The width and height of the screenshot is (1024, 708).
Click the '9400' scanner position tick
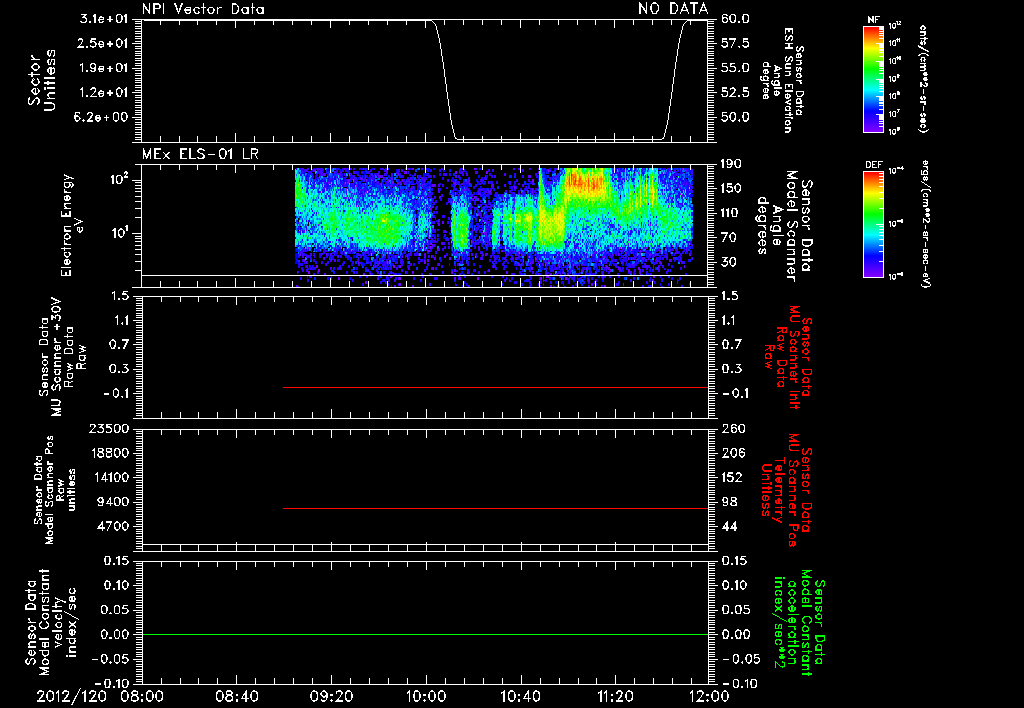point(113,502)
